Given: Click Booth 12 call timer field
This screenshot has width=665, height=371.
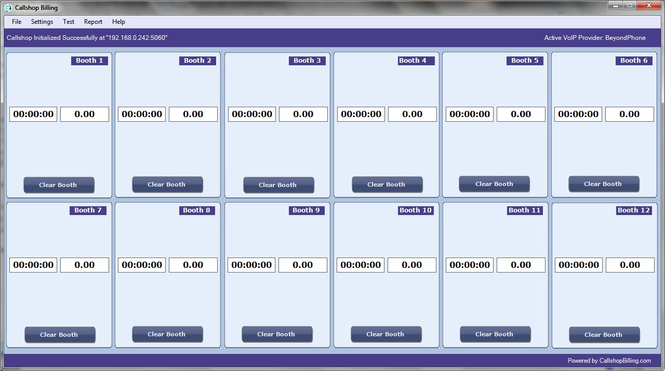Looking at the screenshot, I should (578, 265).
